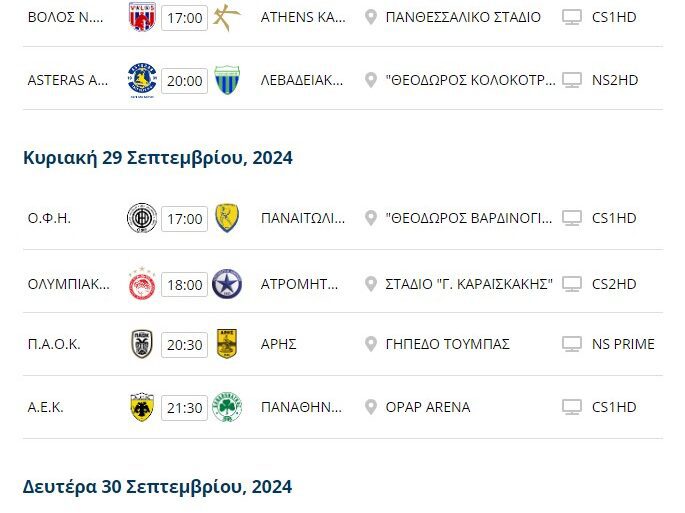Click the OFI team crest
This screenshot has height=513, width=685.
142,218
